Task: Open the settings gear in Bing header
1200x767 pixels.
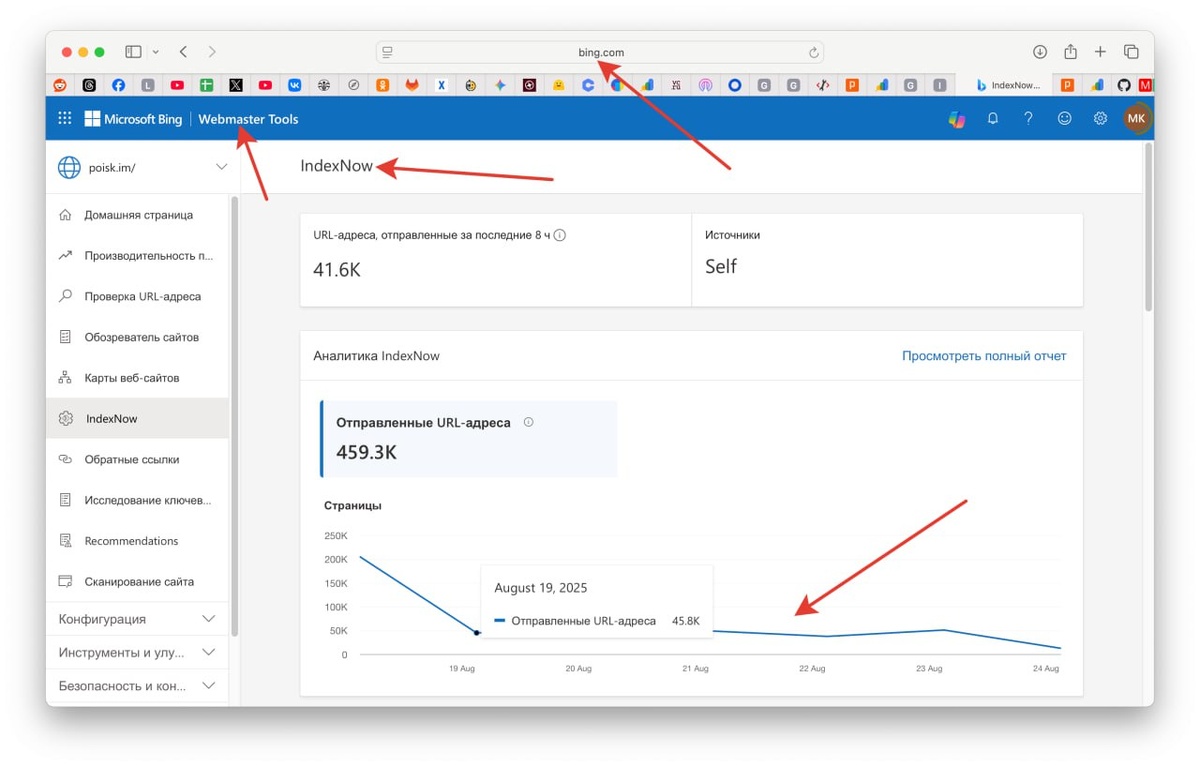Action: pos(1100,118)
